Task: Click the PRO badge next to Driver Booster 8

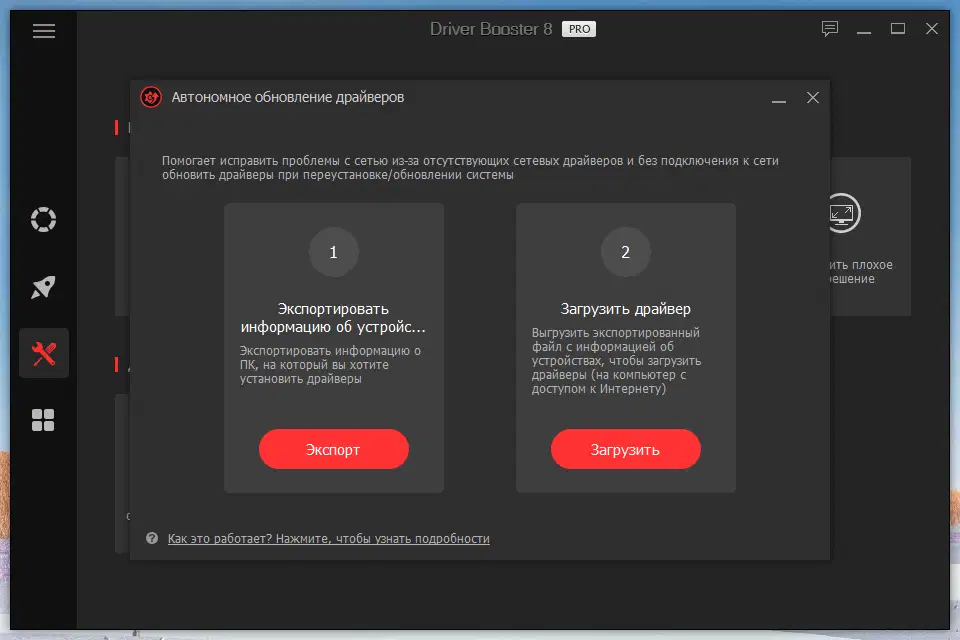Action: point(580,28)
